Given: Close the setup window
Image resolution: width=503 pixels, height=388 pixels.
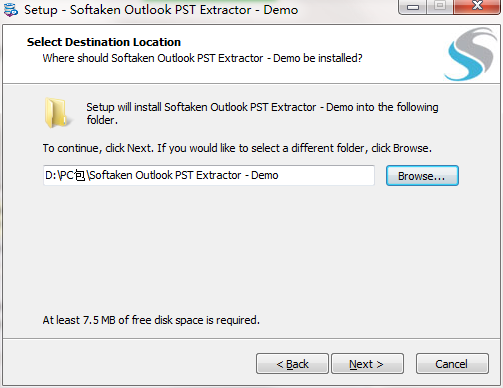Looking at the screenshot, I should (x=477, y=6).
